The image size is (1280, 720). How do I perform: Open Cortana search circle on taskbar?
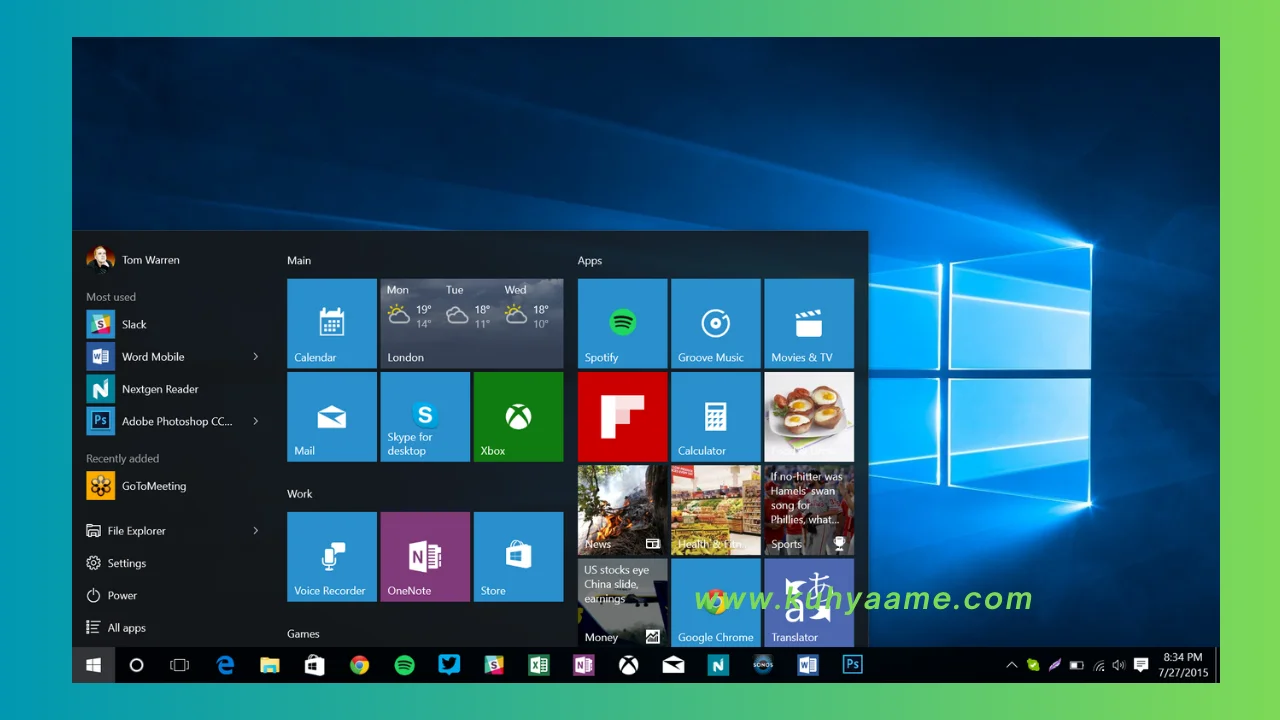click(137, 665)
